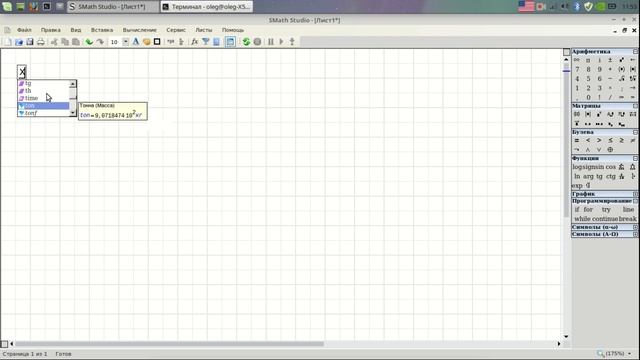Collapse the Арифметика panel
The width and height of the screenshot is (640, 360).
coord(636,51)
